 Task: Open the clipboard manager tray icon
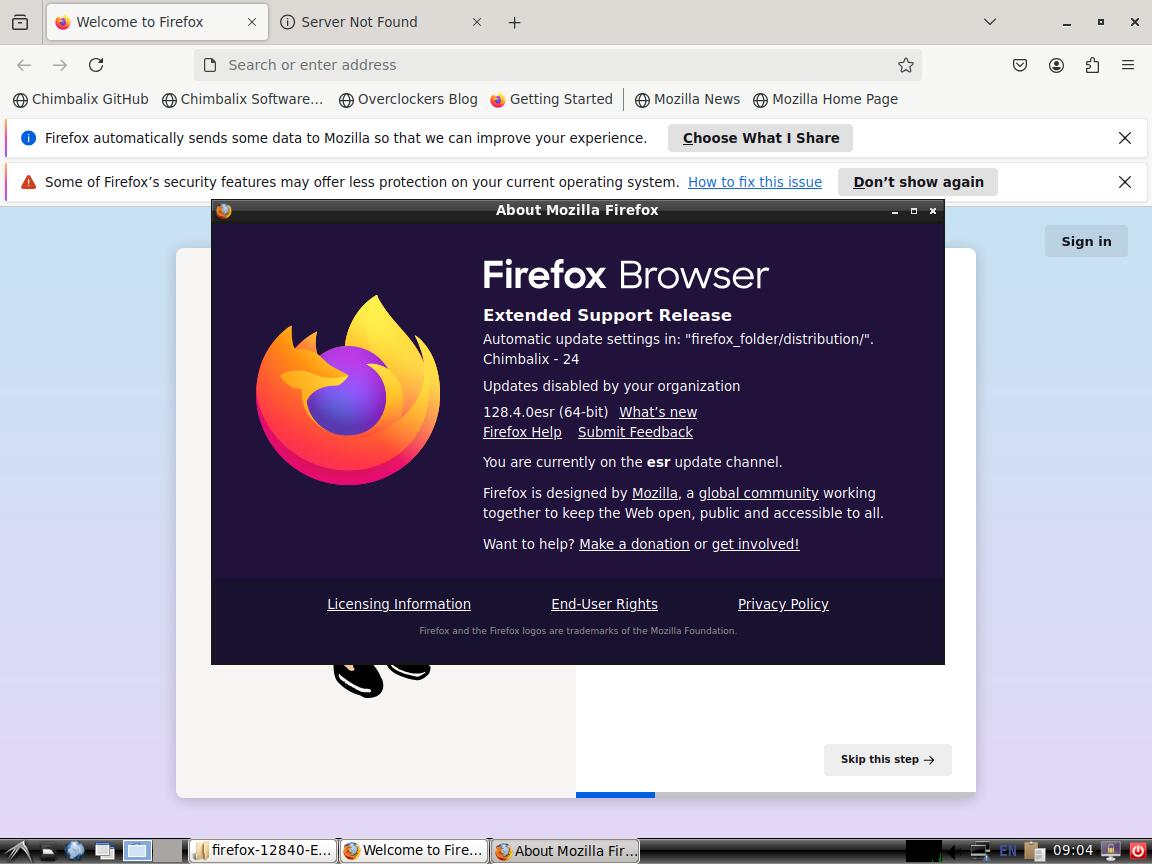[x=1034, y=851]
